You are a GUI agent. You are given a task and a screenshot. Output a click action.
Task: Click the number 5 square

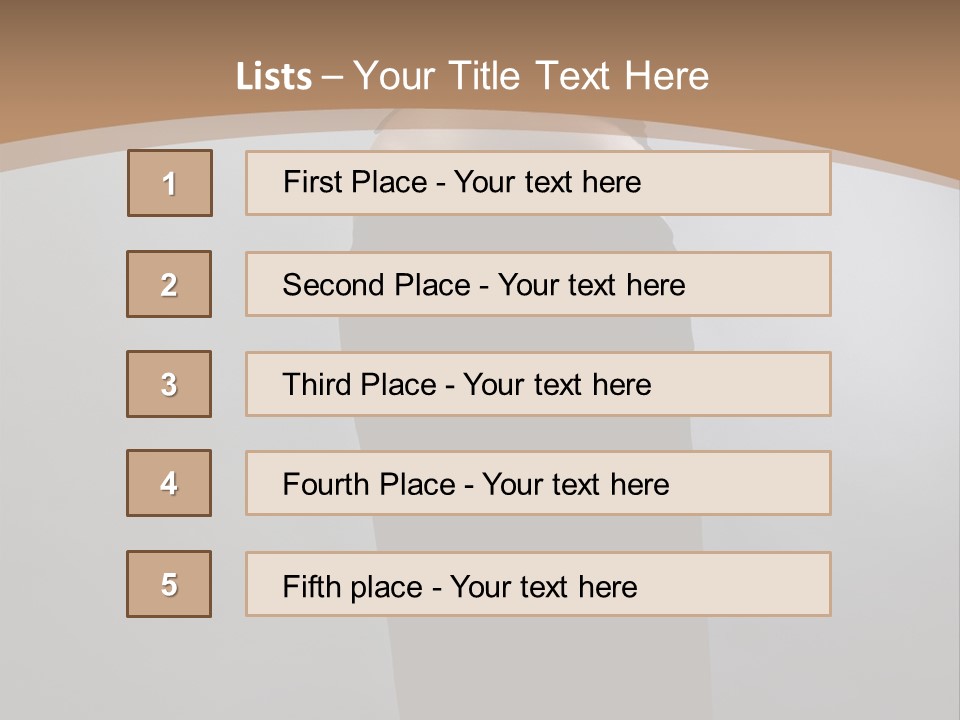(169, 584)
